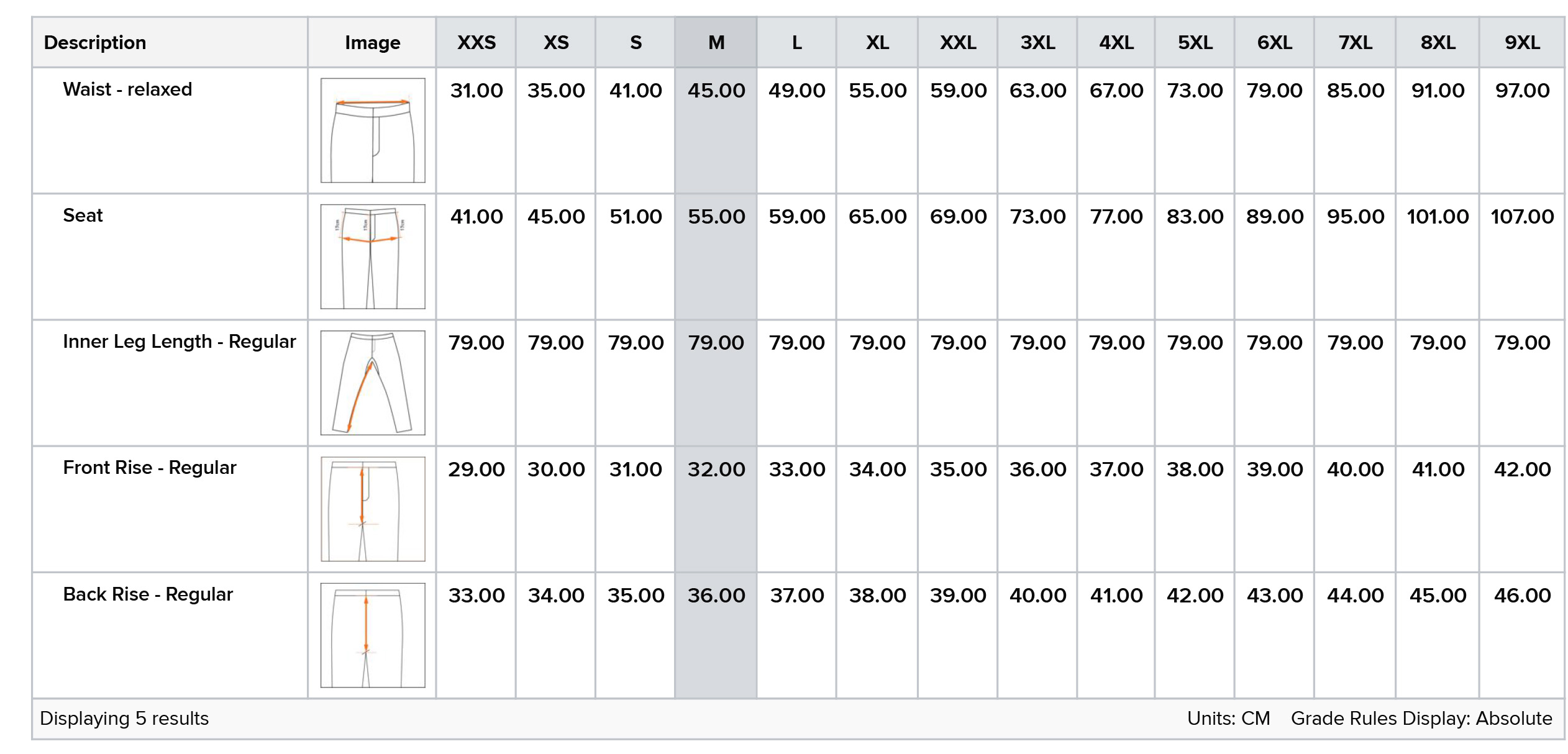Click the 4XL size column header
Screen dimensions: 1568x754
pyautogui.click(x=1116, y=42)
